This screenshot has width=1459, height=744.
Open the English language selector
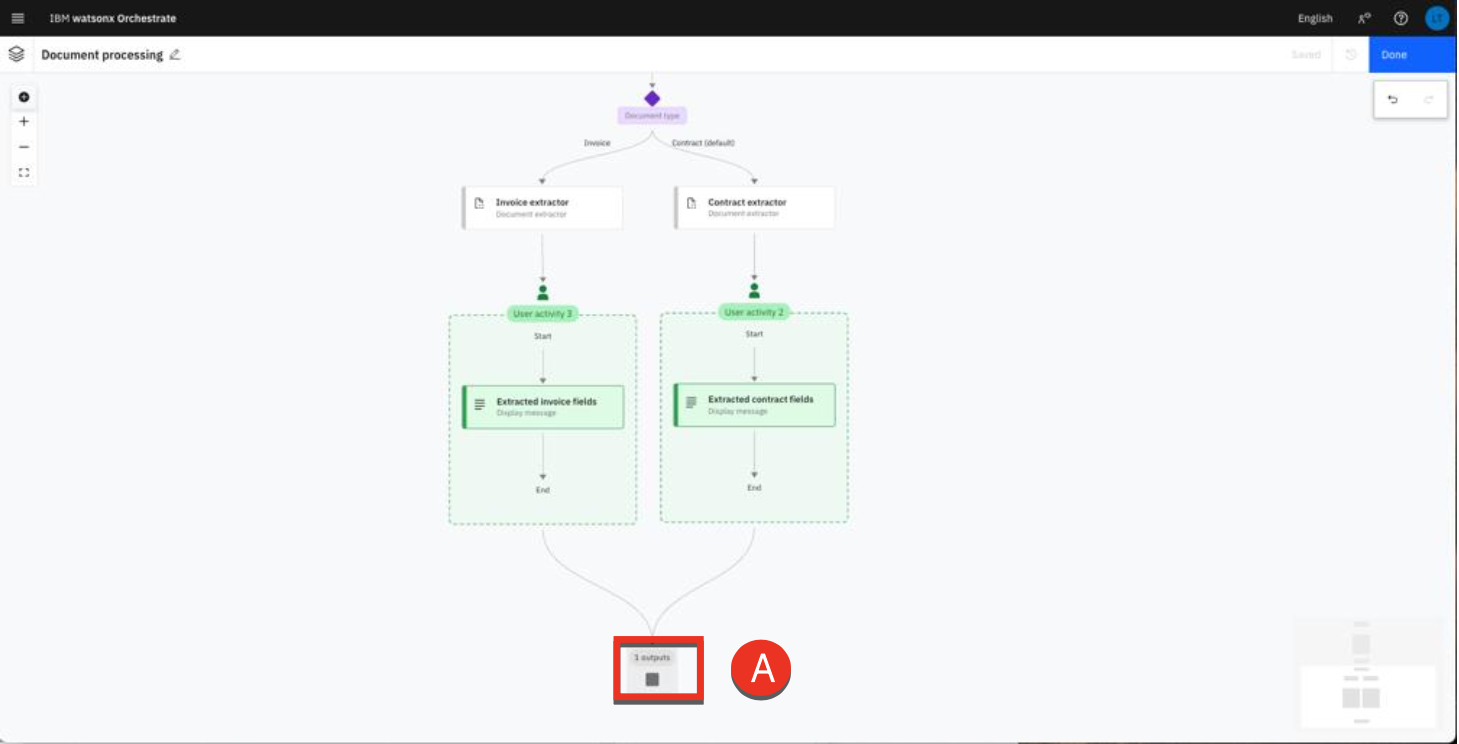point(1314,18)
